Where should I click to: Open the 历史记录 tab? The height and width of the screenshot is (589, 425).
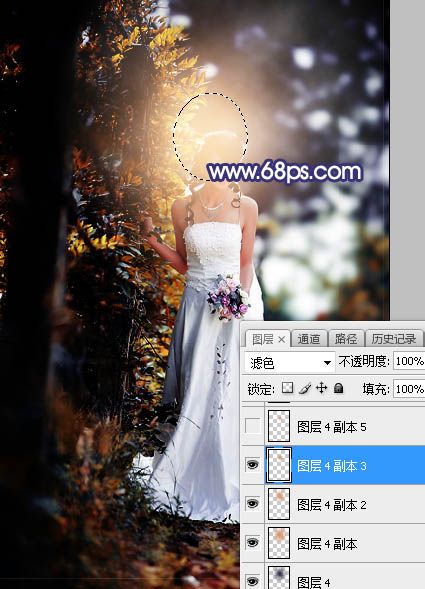pos(394,339)
